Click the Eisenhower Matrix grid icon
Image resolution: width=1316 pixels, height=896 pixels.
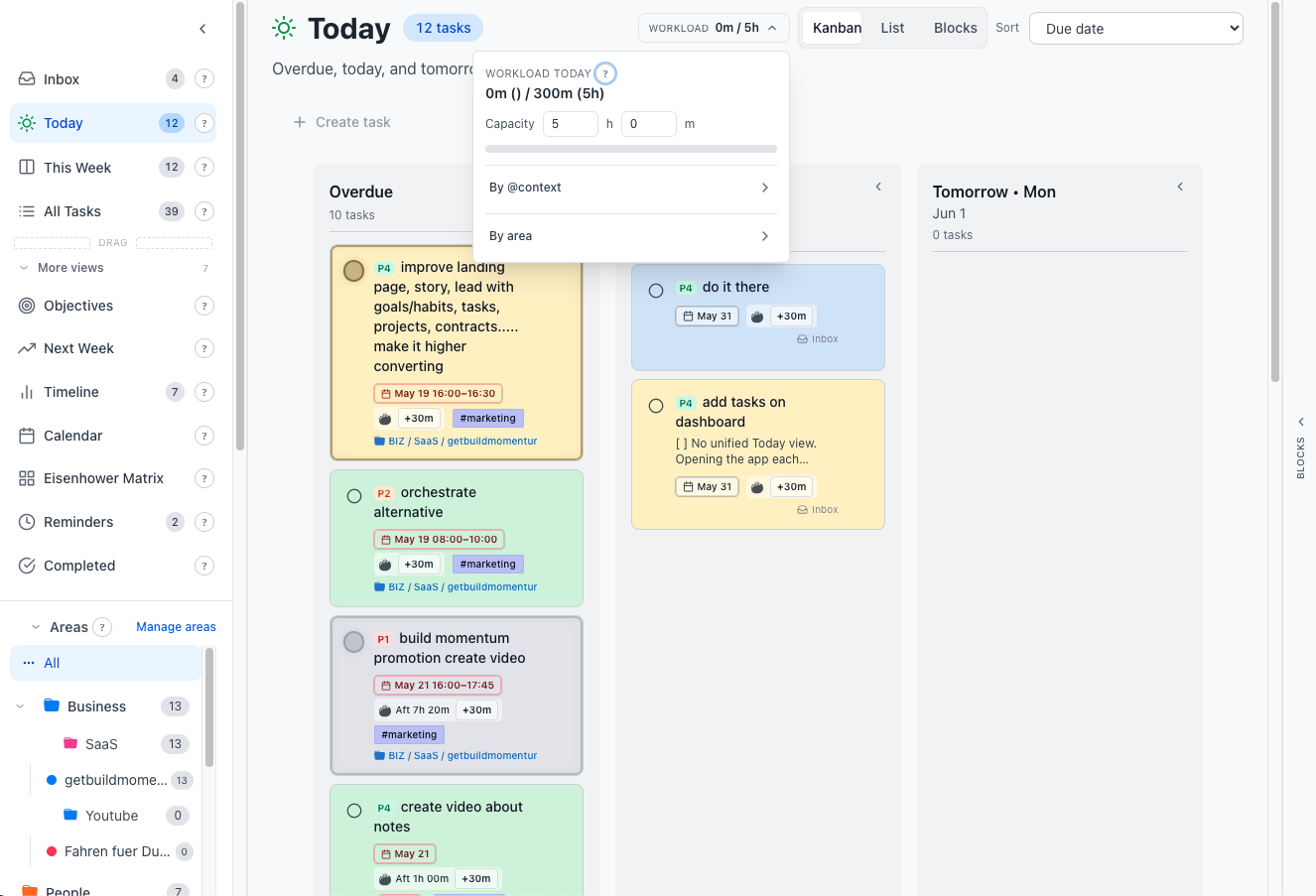pos(27,478)
